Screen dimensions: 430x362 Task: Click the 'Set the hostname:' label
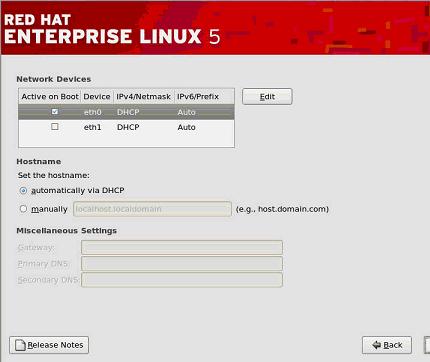54,175
